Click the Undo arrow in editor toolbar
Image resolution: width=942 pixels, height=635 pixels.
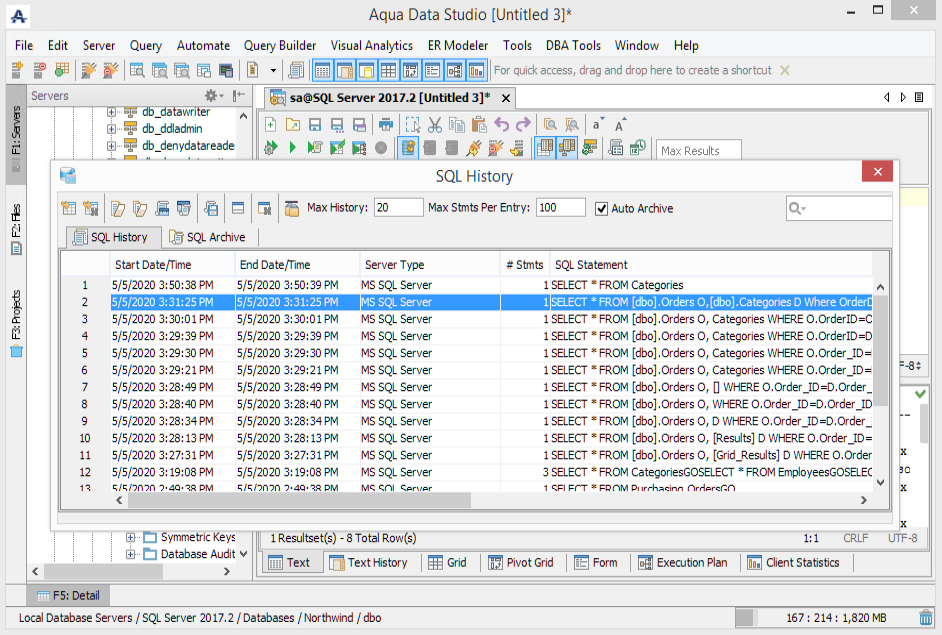[x=501, y=125]
